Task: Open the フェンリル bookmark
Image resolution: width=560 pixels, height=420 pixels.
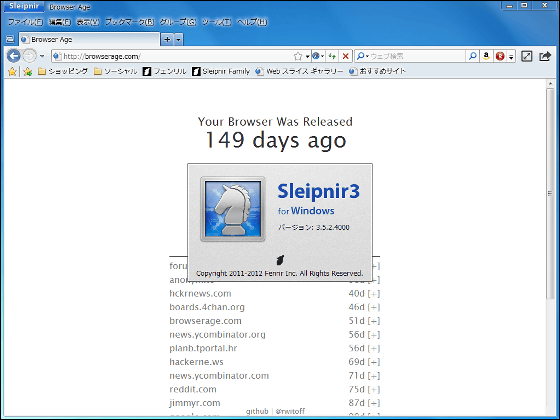Action: [164, 71]
